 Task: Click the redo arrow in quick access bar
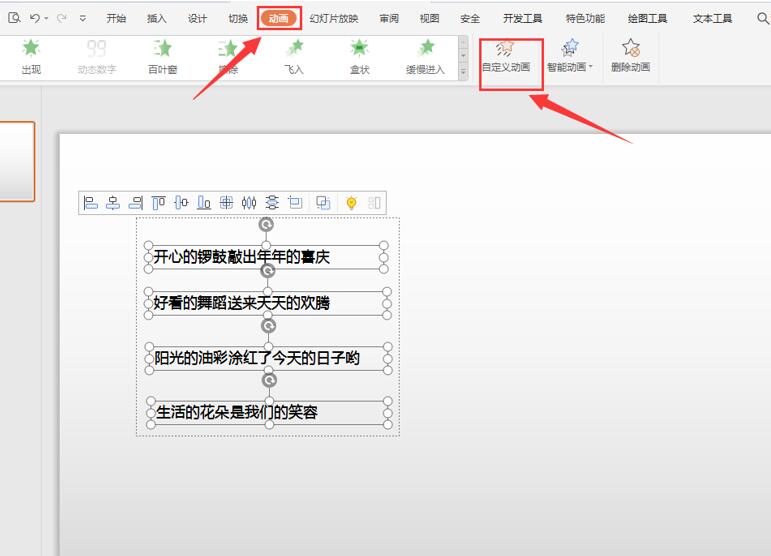click(x=61, y=18)
